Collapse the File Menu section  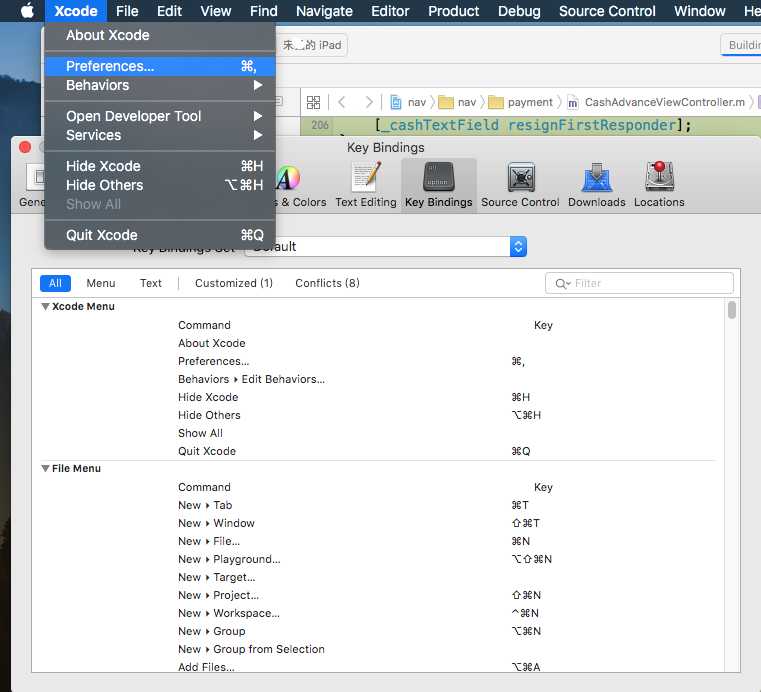click(45, 469)
